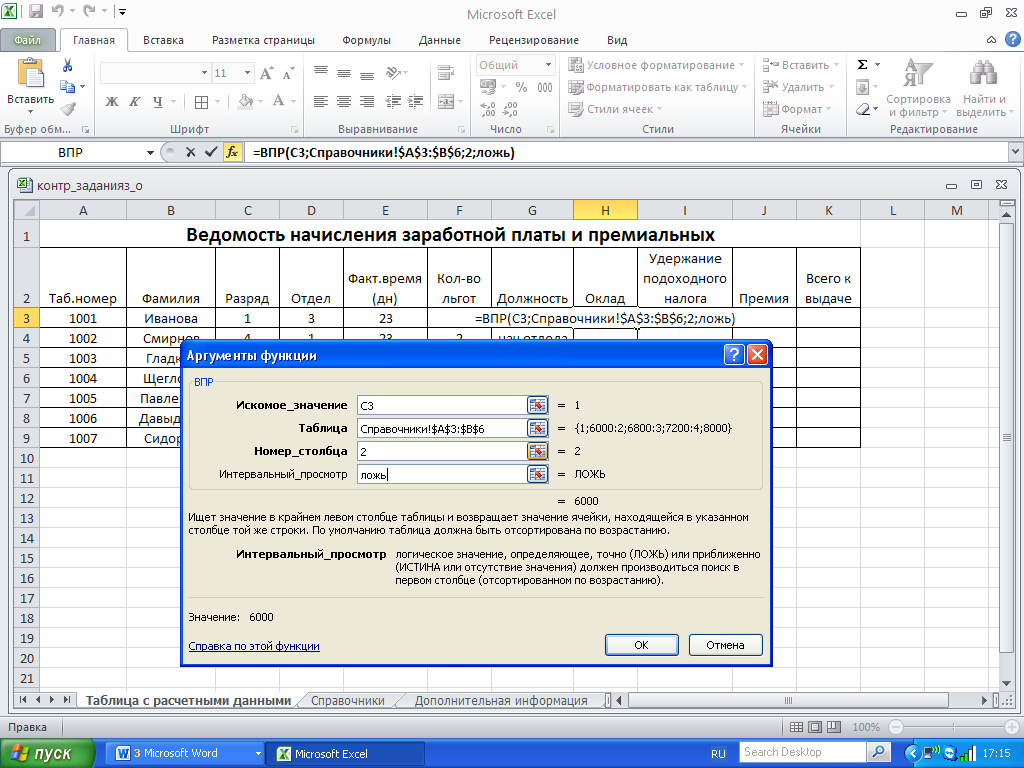Click the Align Right icon
Screen dimensions: 1024x768
[x=367, y=101]
